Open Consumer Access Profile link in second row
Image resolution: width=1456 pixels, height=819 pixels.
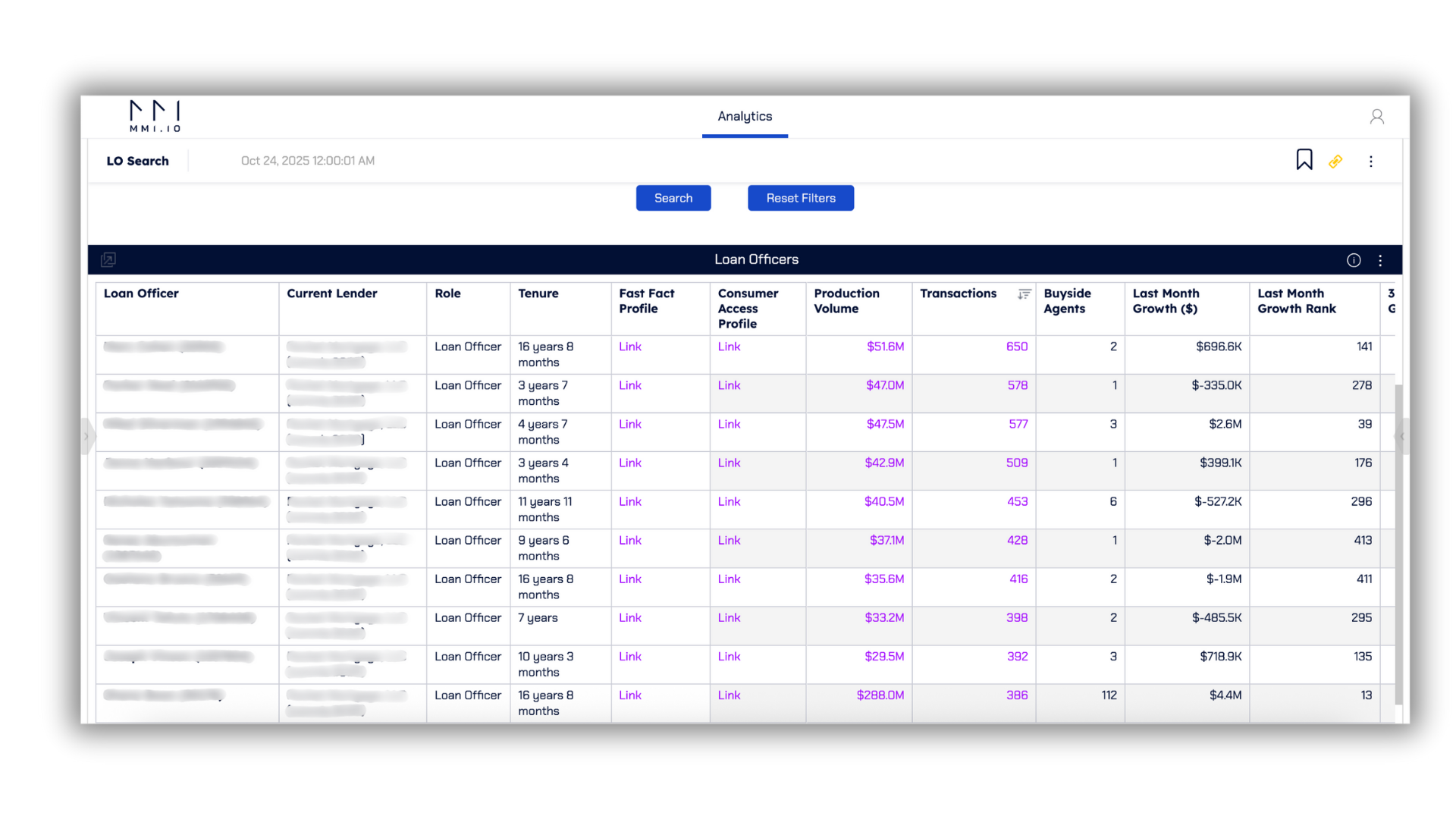click(x=729, y=385)
